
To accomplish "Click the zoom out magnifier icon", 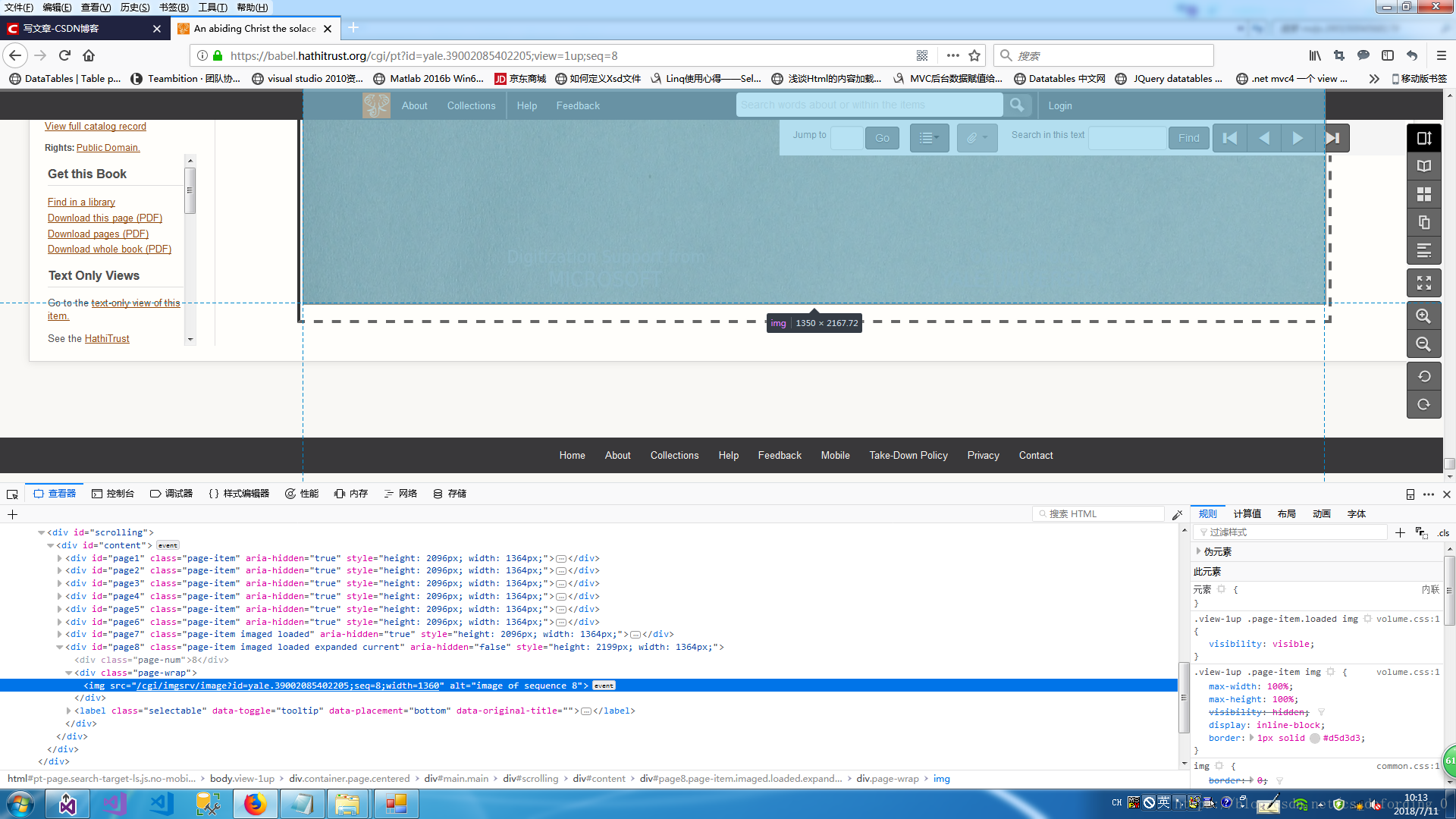I will click(1423, 344).
